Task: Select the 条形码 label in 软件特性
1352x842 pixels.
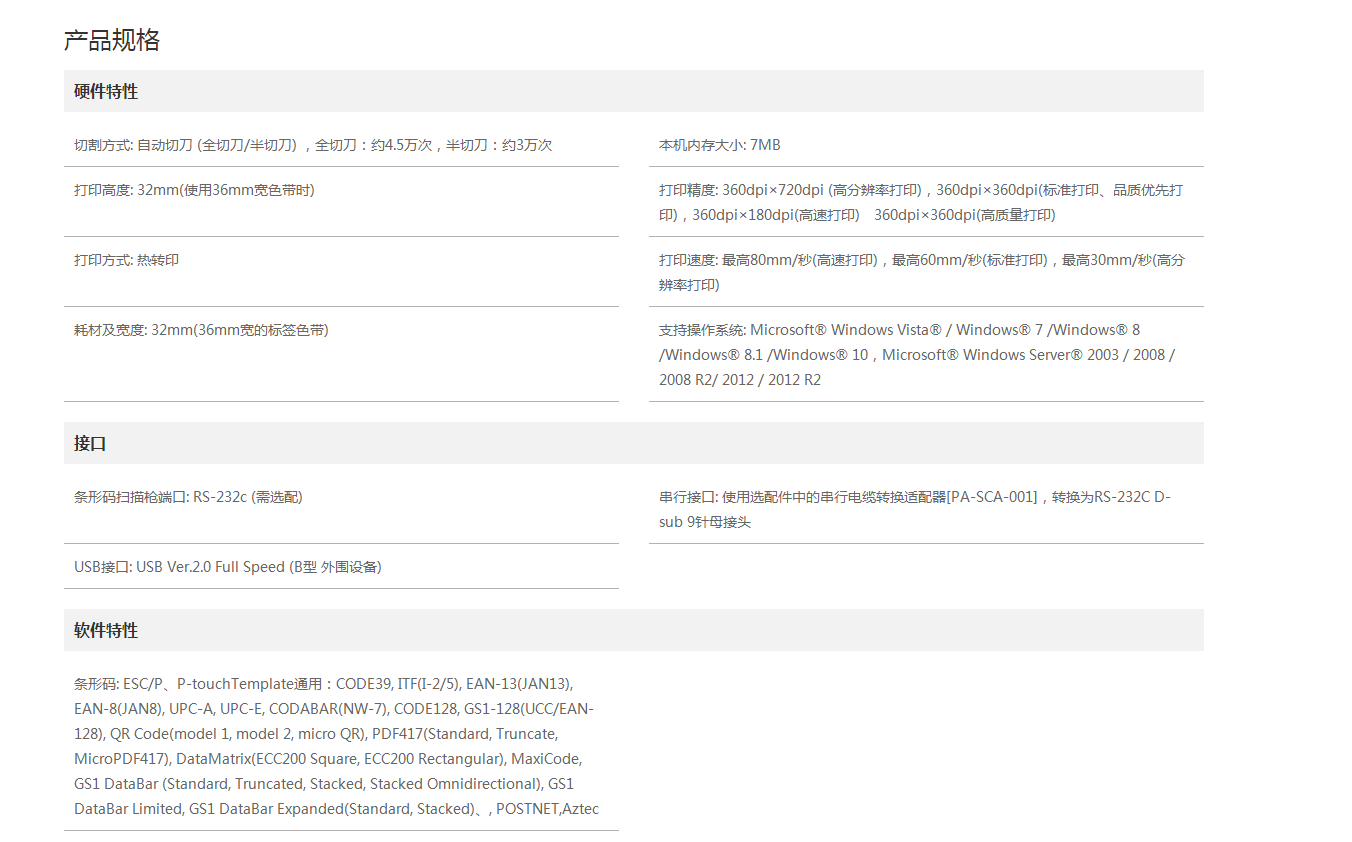Action: click(95, 684)
